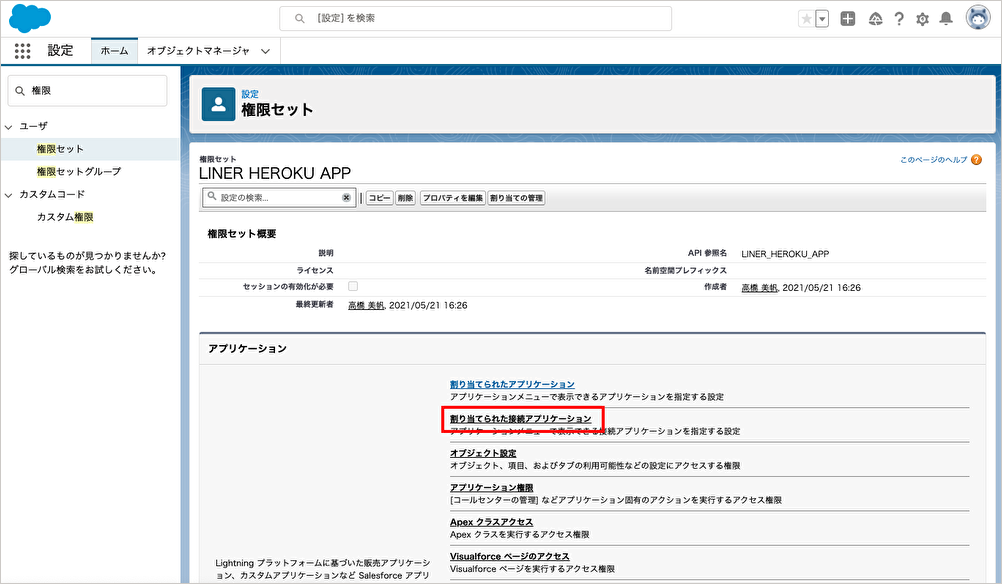Switch to the ホーム tab
The width and height of the screenshot is (1002, 584).
coord(114,50)
